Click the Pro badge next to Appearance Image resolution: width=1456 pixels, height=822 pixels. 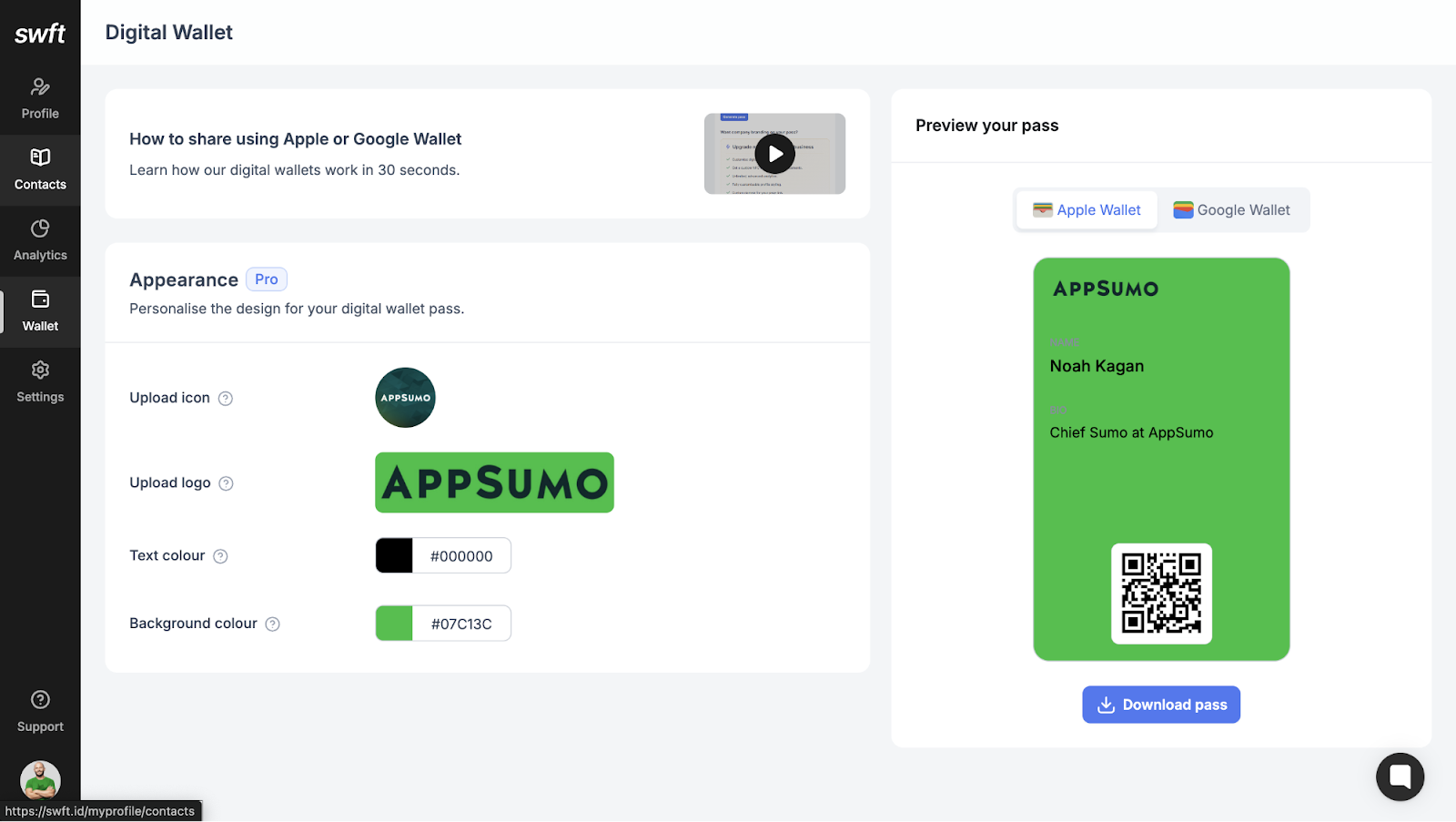coord(266,279)
